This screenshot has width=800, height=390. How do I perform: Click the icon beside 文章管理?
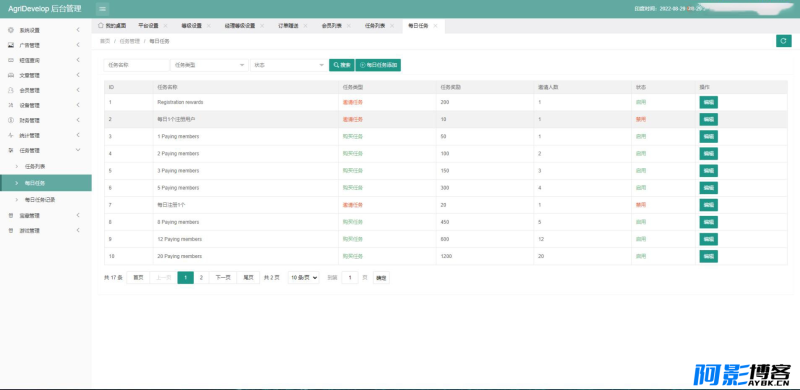point(11,75)
